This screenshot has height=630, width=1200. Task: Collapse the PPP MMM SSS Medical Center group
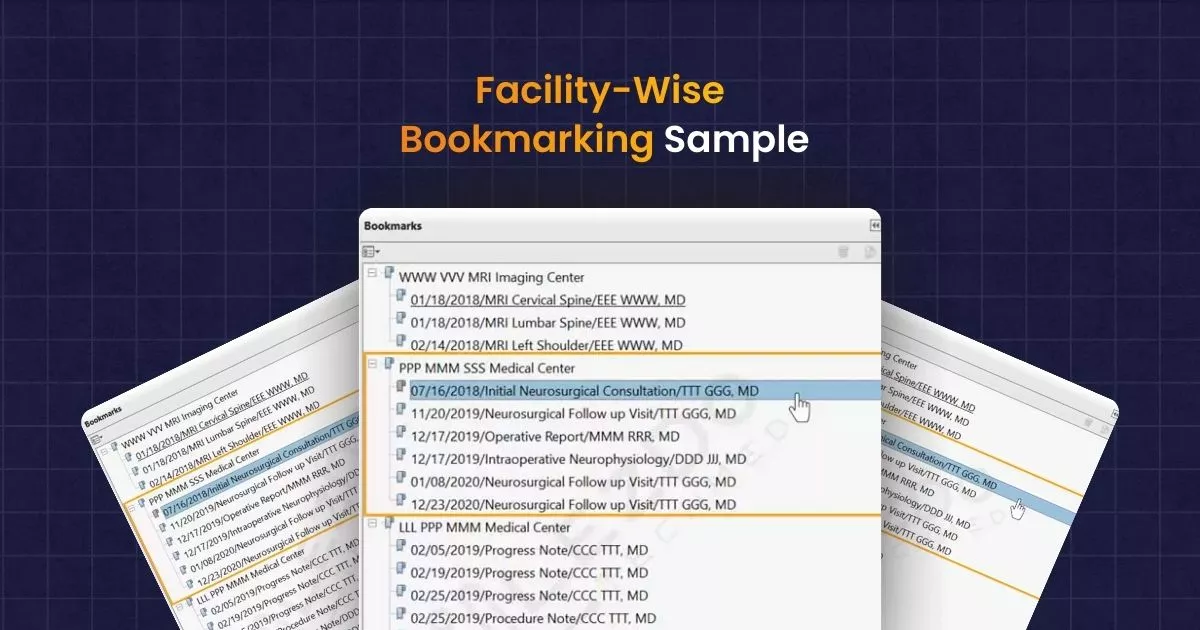coord(373,366)
